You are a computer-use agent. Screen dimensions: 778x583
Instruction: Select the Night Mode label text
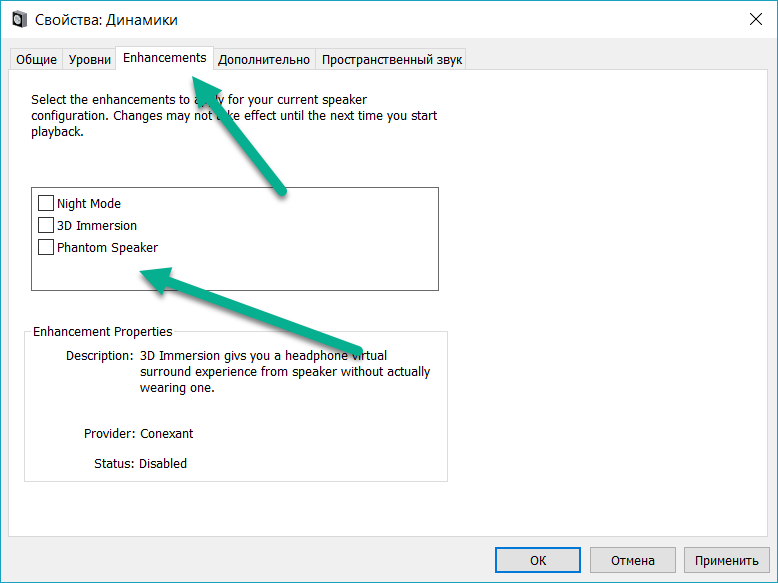[x=89, y=203]
